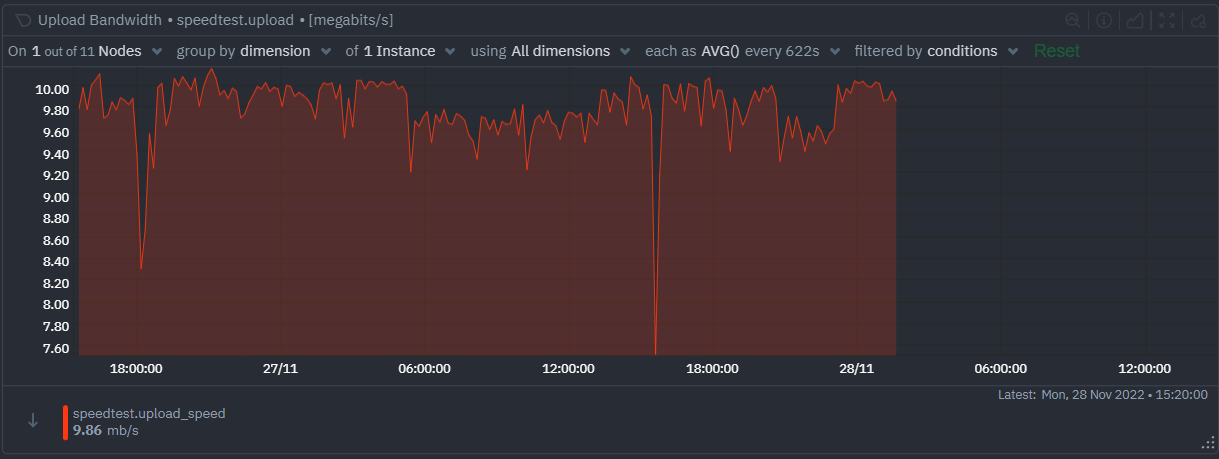Screen dimensions: 1219x459
Task: Open the chart information icon
Action: tap(1104, 20)
